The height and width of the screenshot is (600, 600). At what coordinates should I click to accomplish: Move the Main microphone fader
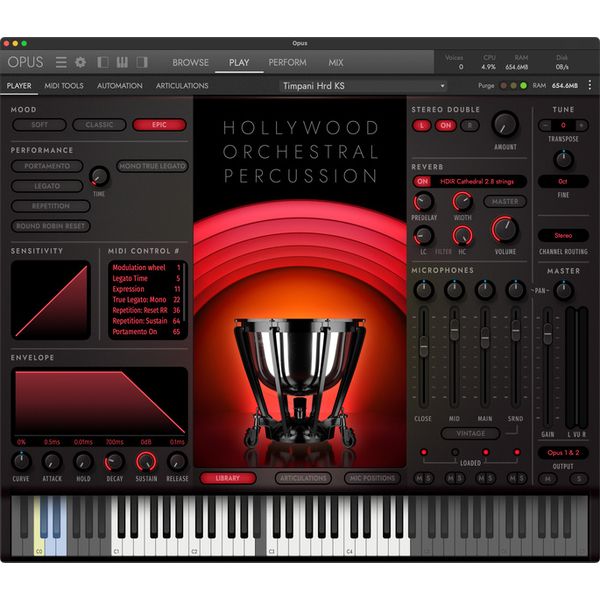[x=485, y=338]
